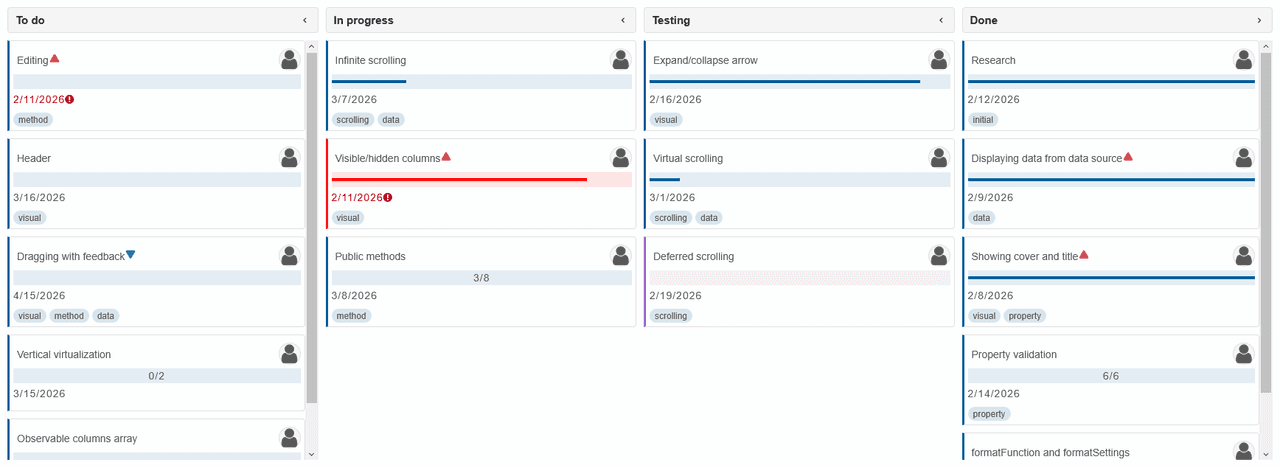Image resolution: width=1280 pixels, height=467 pixels.
Task: Click the overdue alert icon on Editing card date
Action: pyautogui.click(x=70, y=99)
